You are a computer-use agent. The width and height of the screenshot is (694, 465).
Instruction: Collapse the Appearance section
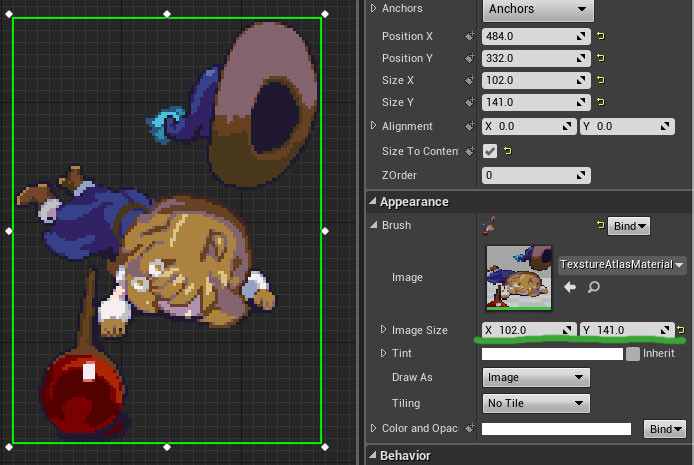point(373,202)
